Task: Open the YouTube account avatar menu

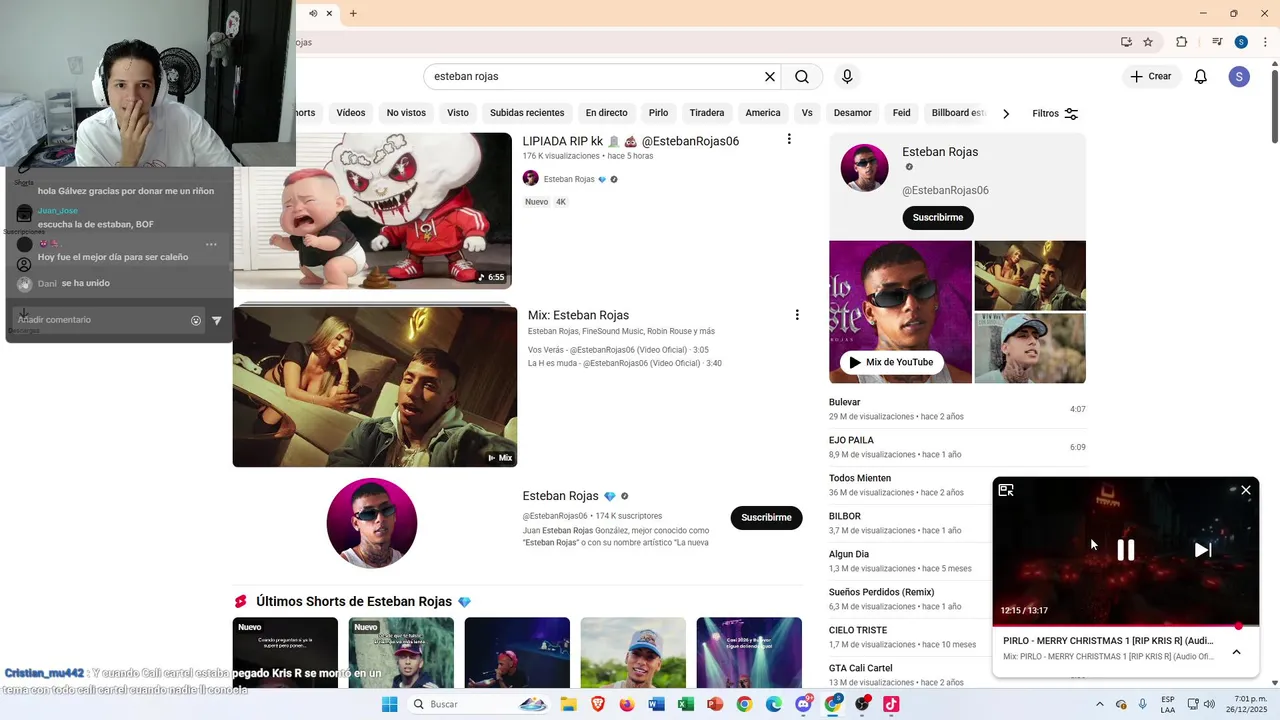Action: pyautogui.click(x=1239, y=77)
